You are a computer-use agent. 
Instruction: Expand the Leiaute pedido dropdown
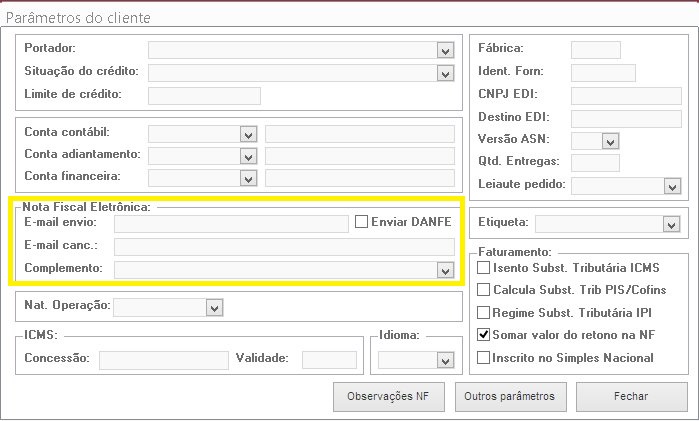[672, 186]
